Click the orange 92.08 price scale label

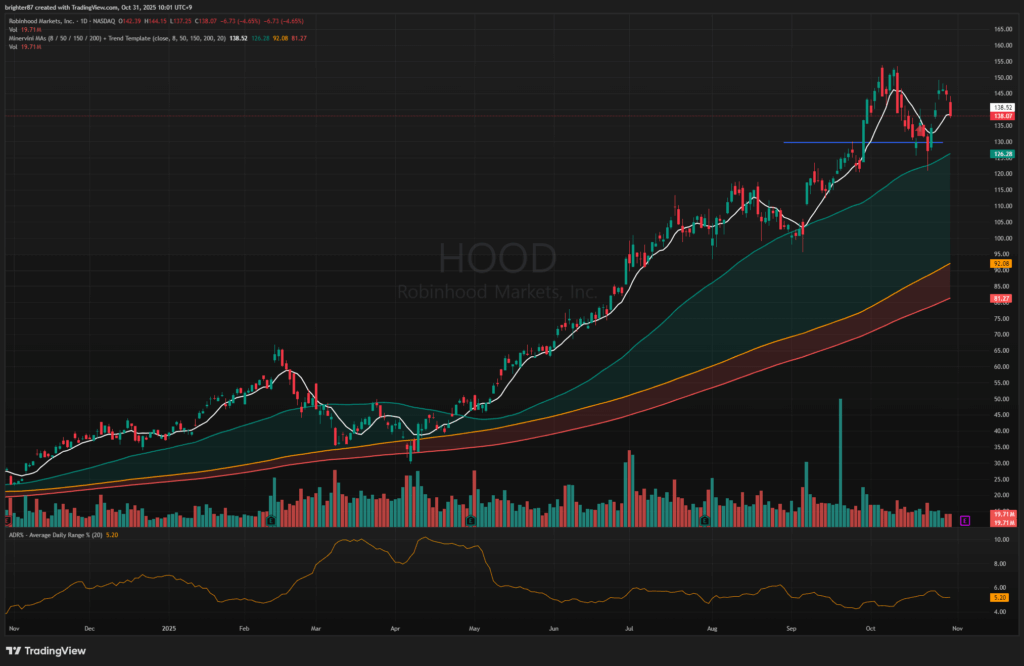pos(1003,264)
